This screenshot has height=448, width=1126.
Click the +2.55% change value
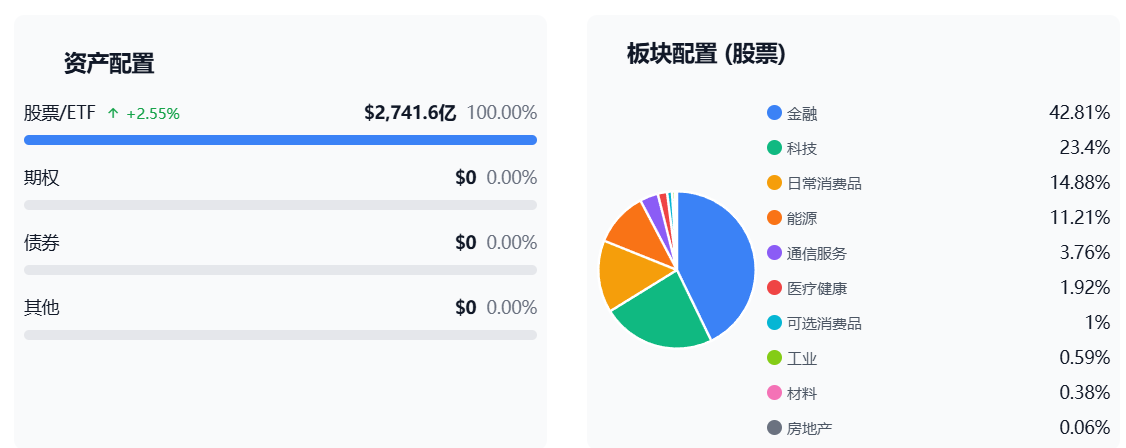click(153, 113)
